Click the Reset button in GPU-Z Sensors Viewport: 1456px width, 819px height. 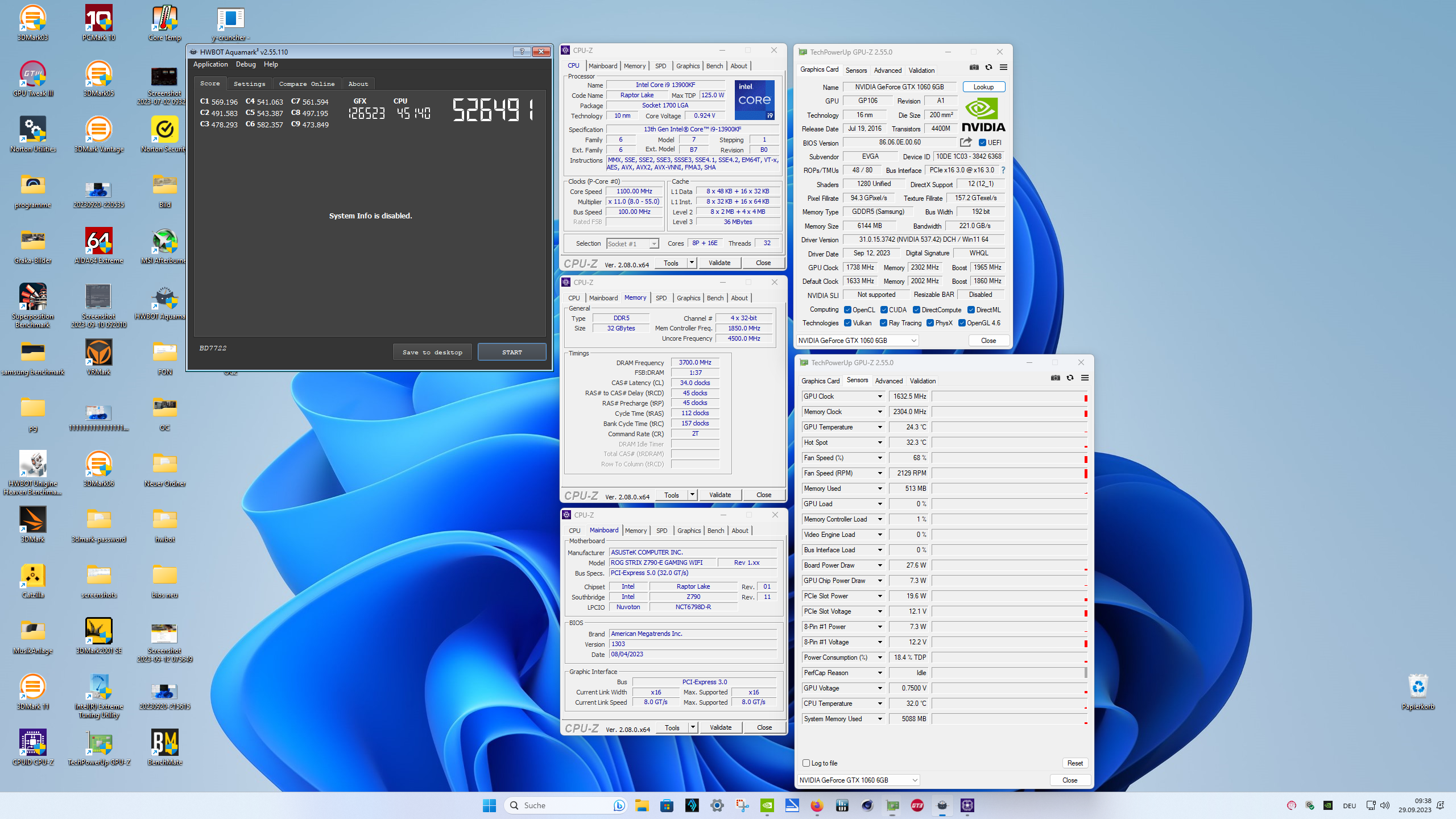(x=1075, y=763)
